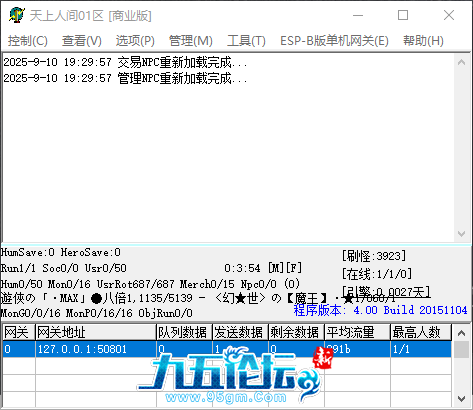Click the application icon in title bar
473x410 pixels.
[x=17, y=15]
